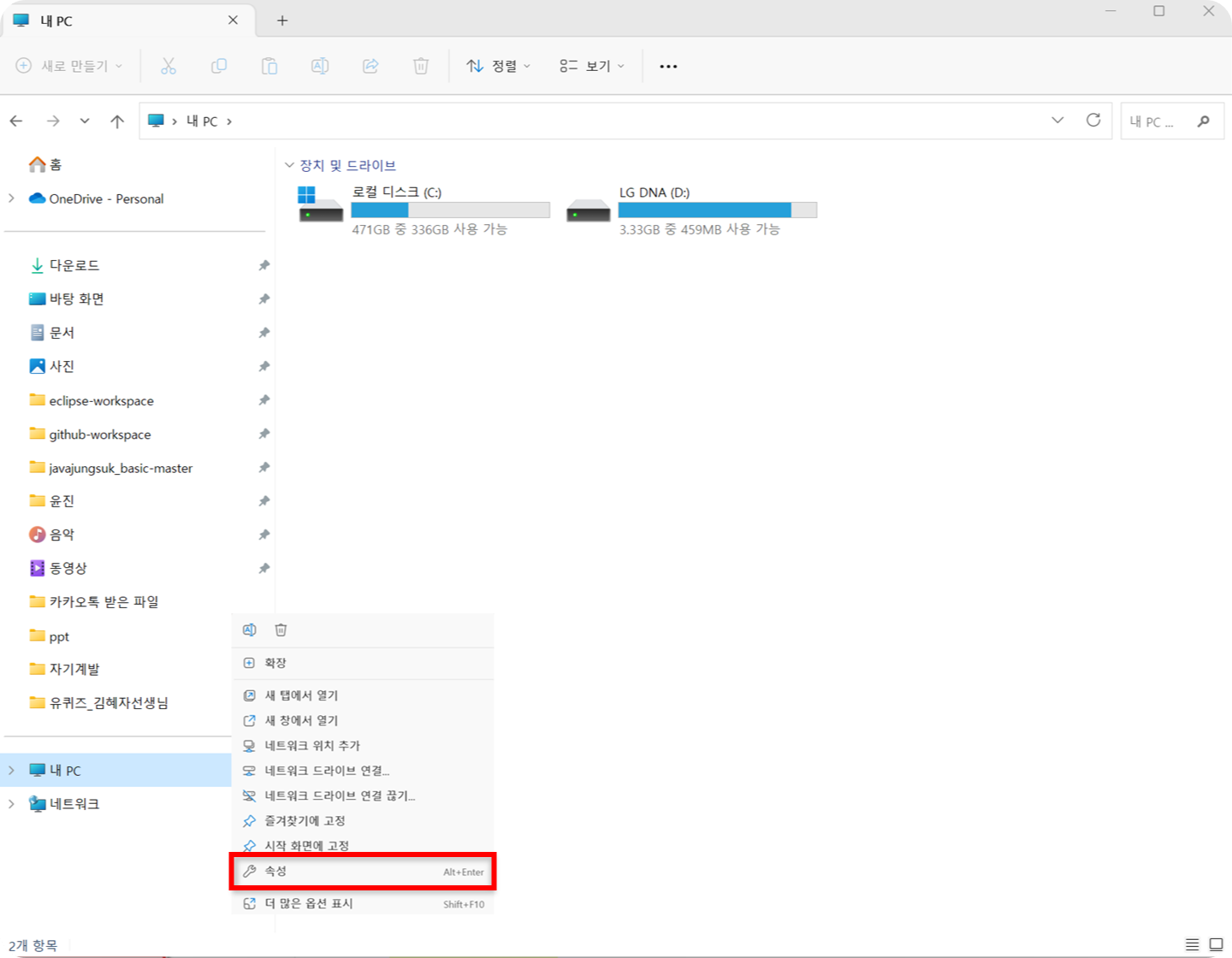Choose 새 창에서 열기
The width and height of the screenshot is (1232, 958).
[363, 720]
